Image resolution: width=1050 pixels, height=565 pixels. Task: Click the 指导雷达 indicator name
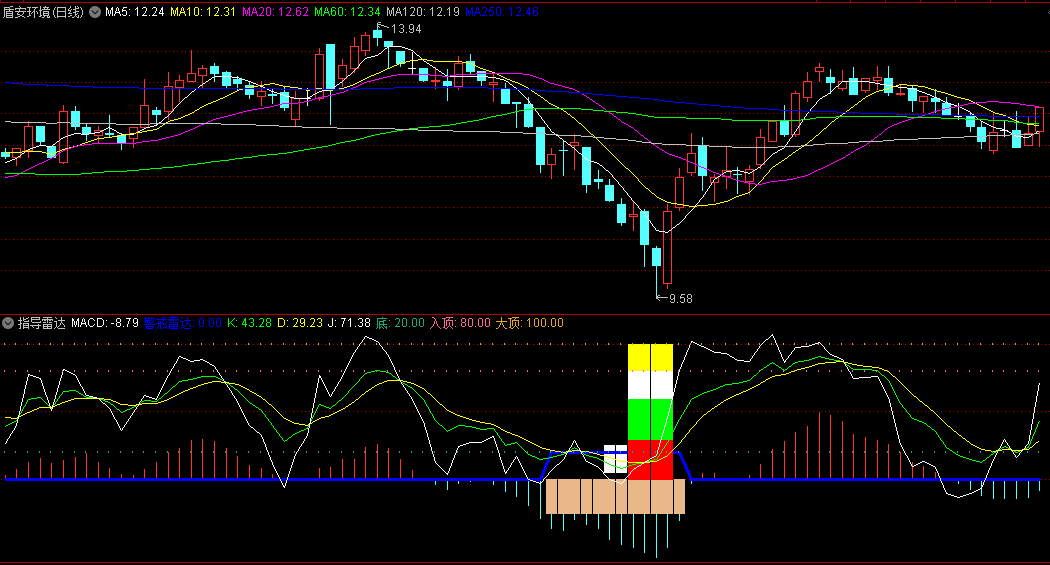[x=42, y=323]
